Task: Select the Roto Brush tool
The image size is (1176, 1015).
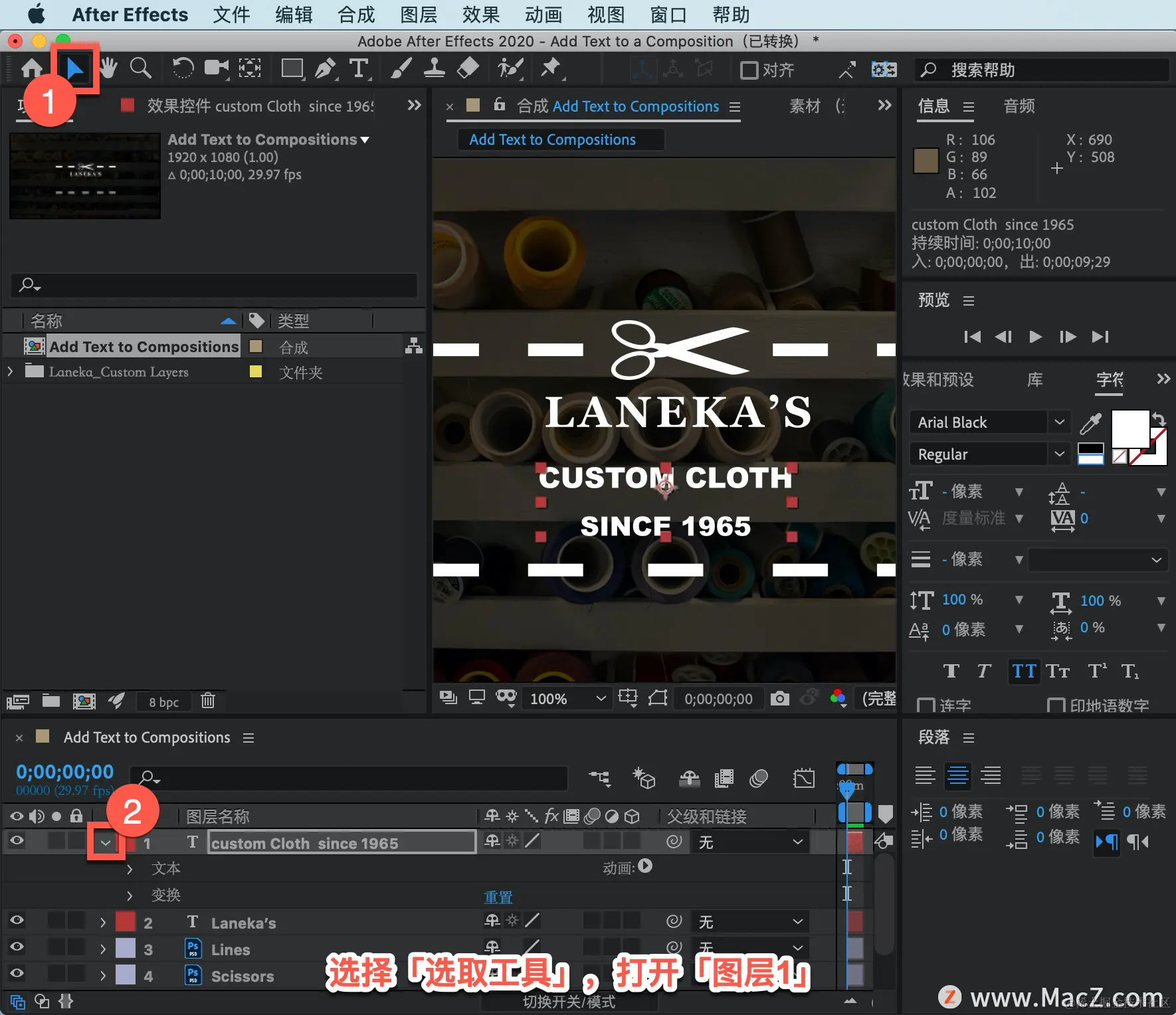Action: click(510, 68)
